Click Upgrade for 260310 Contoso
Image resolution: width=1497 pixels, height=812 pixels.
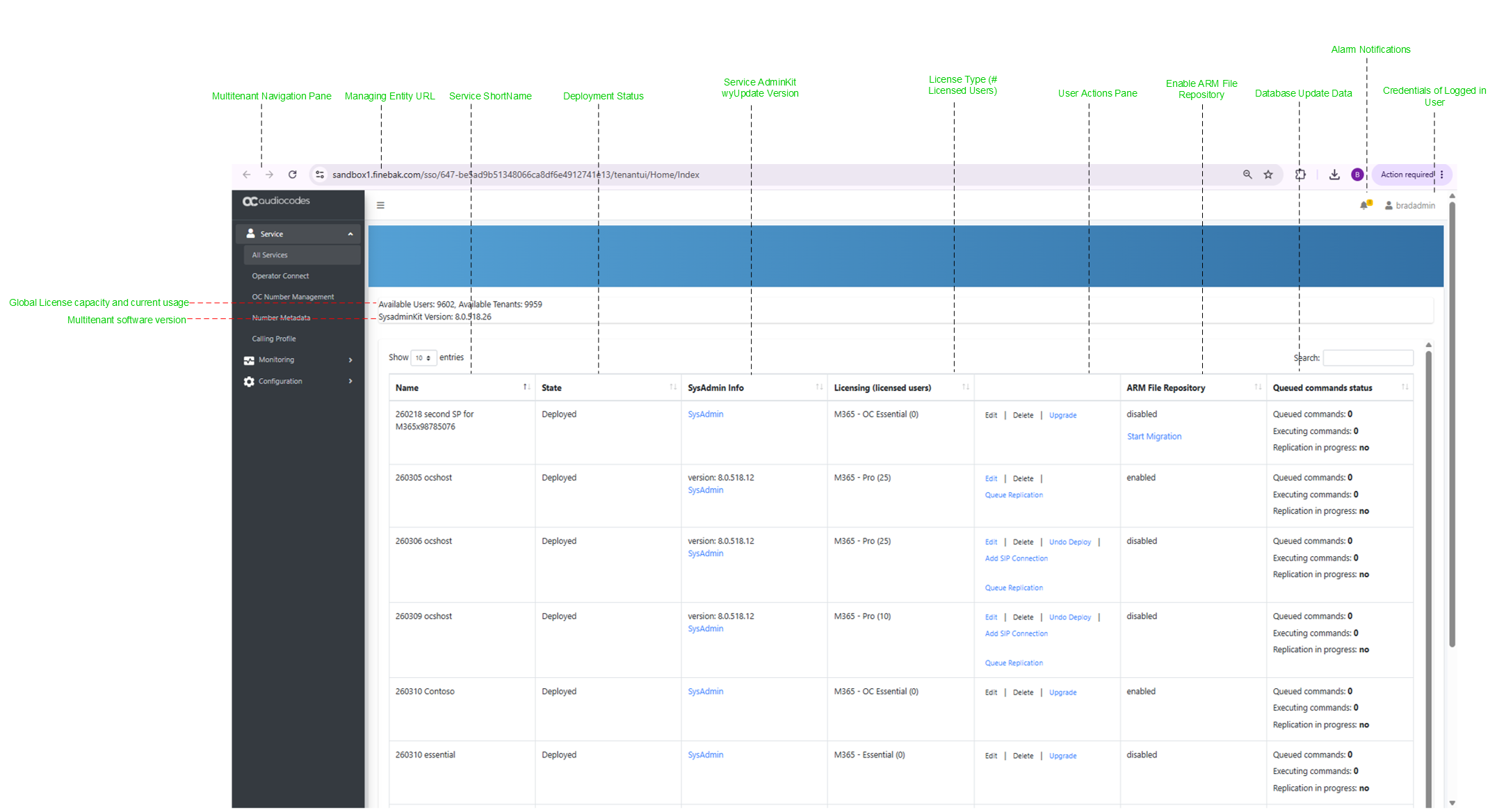coord(1062,692)
